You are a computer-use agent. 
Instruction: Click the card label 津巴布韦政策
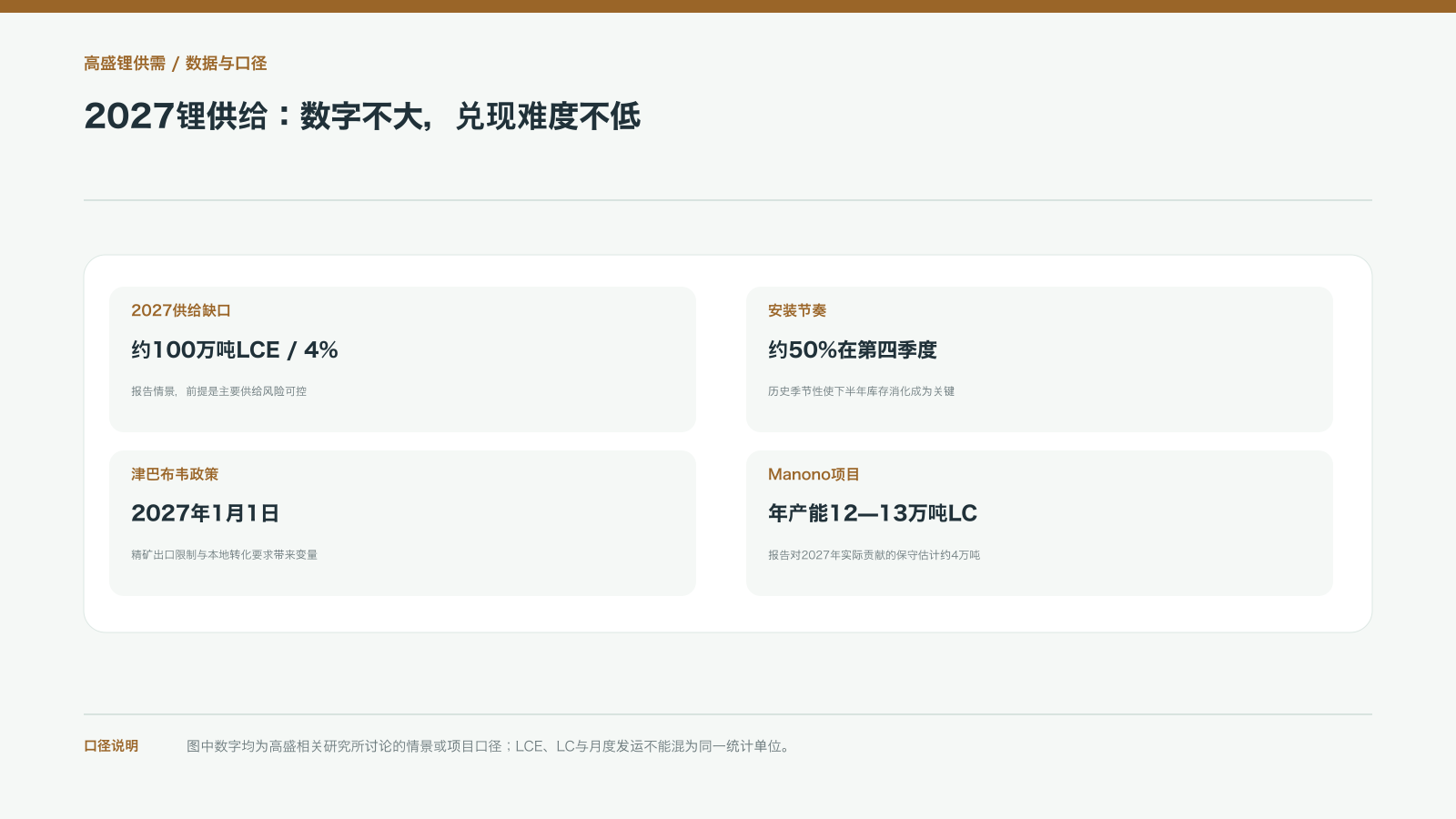coord(175,474)
